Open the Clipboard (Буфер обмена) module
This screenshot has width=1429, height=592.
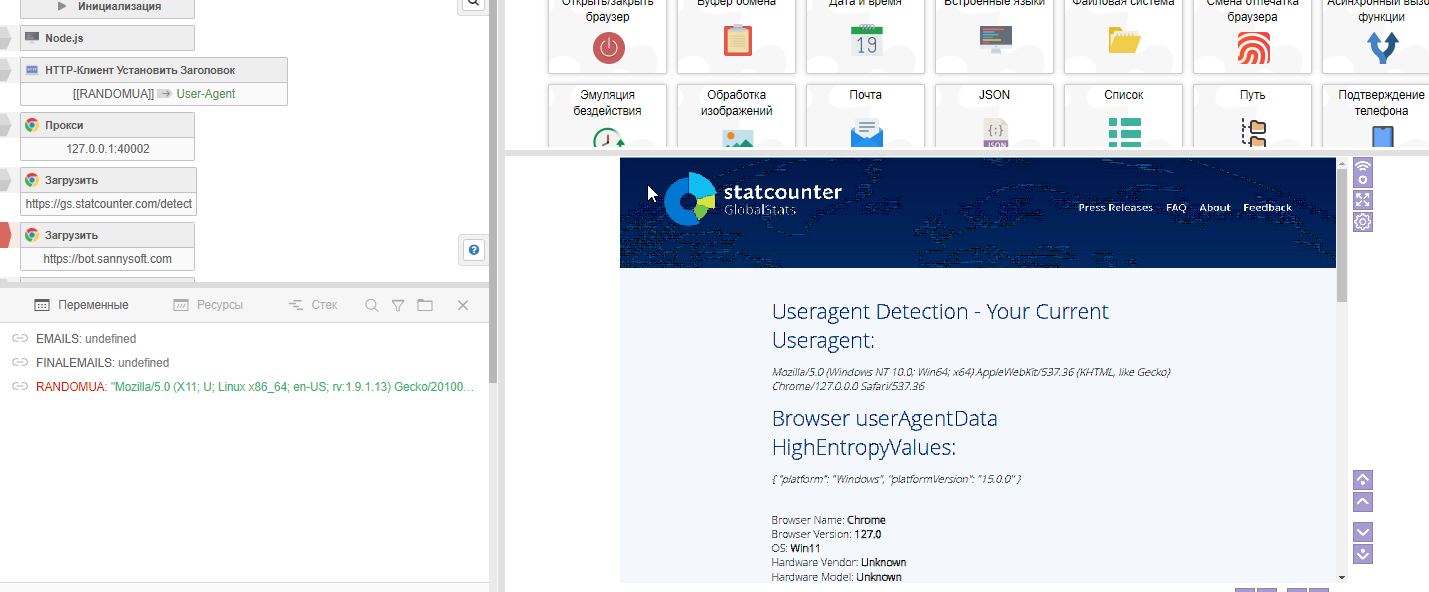click(x=736, y=42)
